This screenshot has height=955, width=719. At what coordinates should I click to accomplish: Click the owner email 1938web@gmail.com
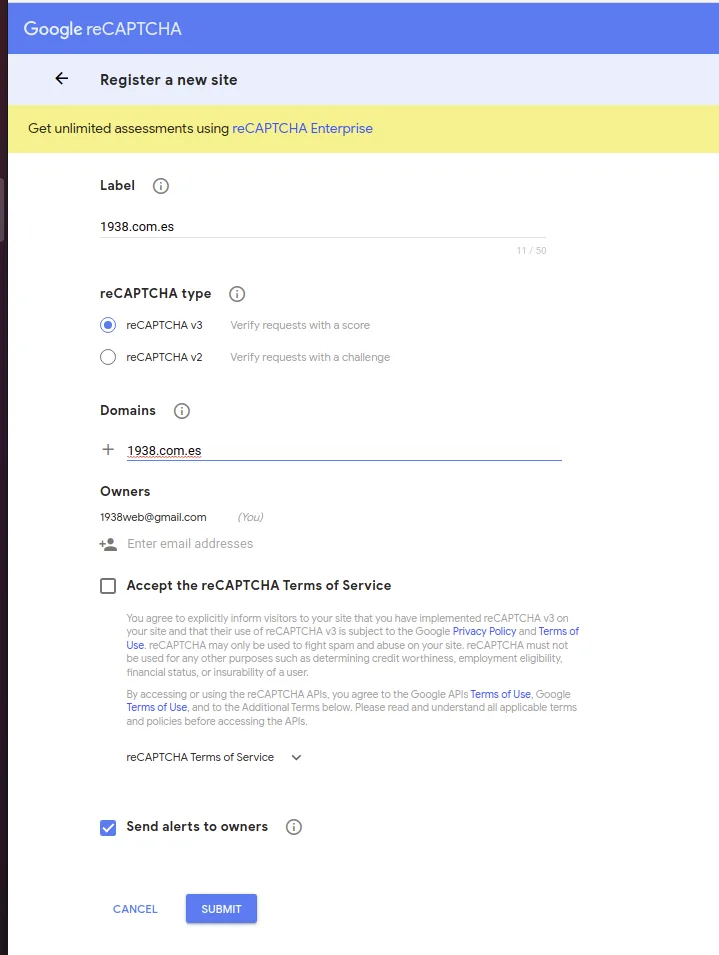pos(153,517)
